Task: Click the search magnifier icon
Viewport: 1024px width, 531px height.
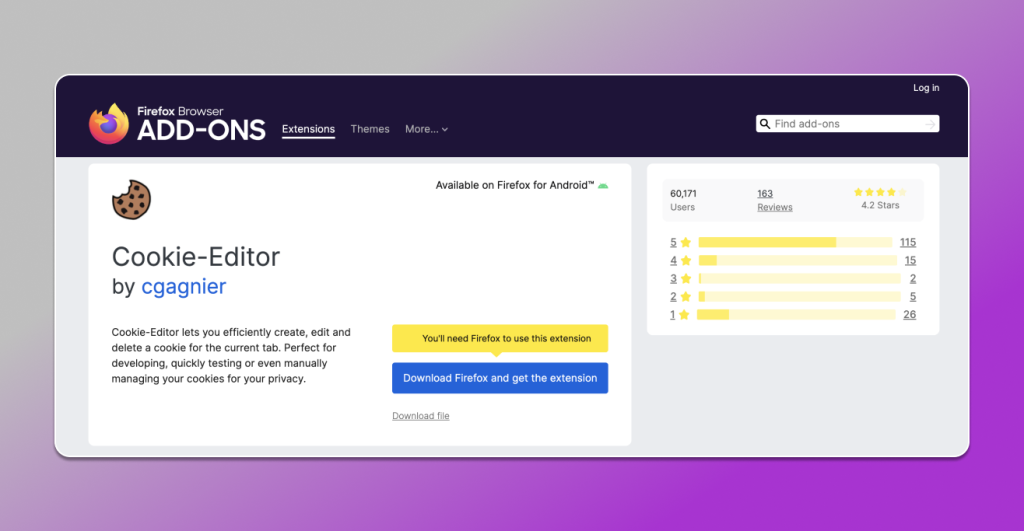Action: coord(765,124)
